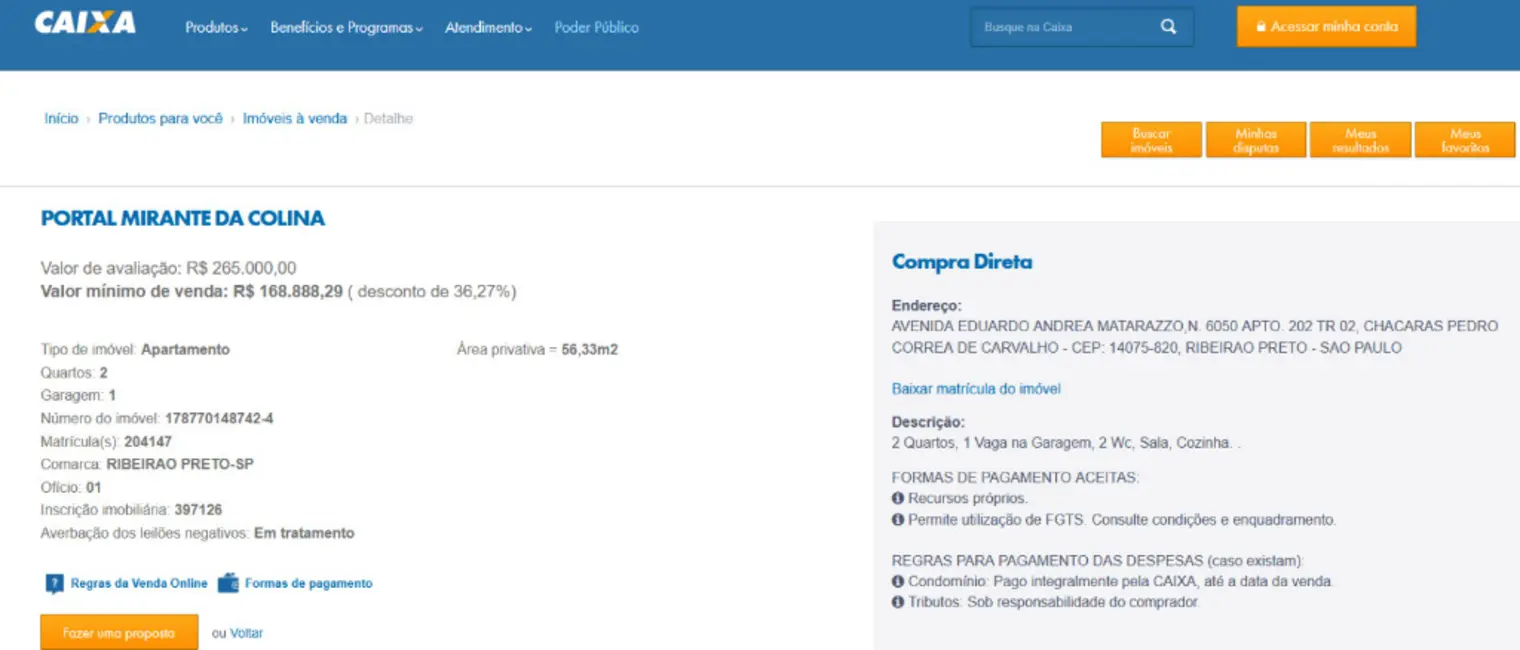Open the Atendimento dropdown
This screenshot has width=1520, height=650.
tap(488, 28)
